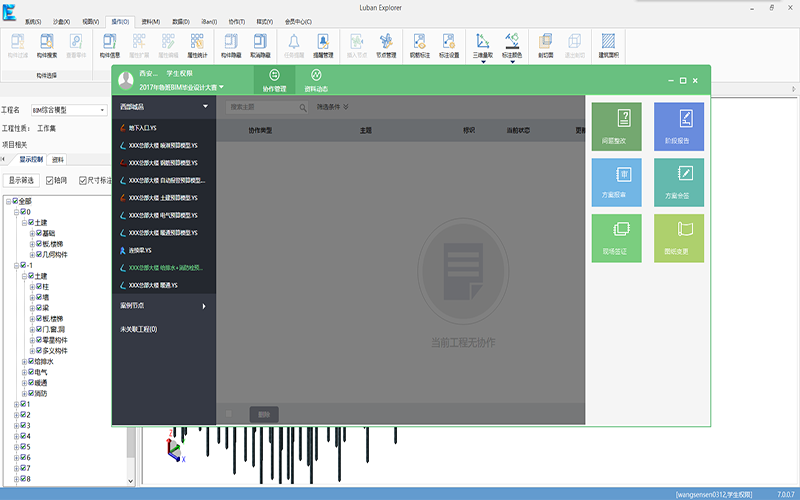Switch to the 资料 tab in the left panel
Image resolution: width=800 pixels, height=500 pixels.
pyautogui.click(x=58, y=160)
